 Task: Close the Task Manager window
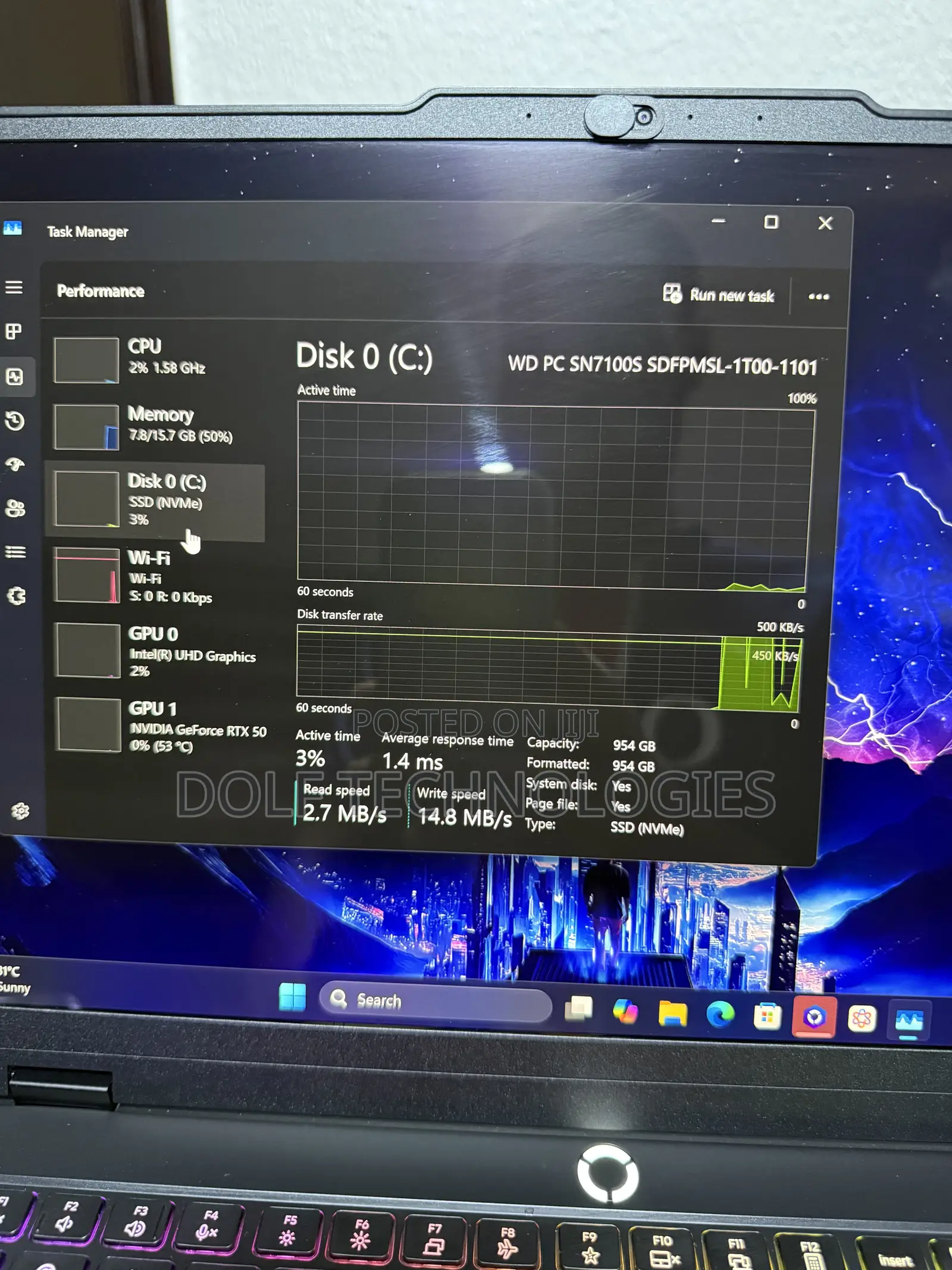click(825, 223)
